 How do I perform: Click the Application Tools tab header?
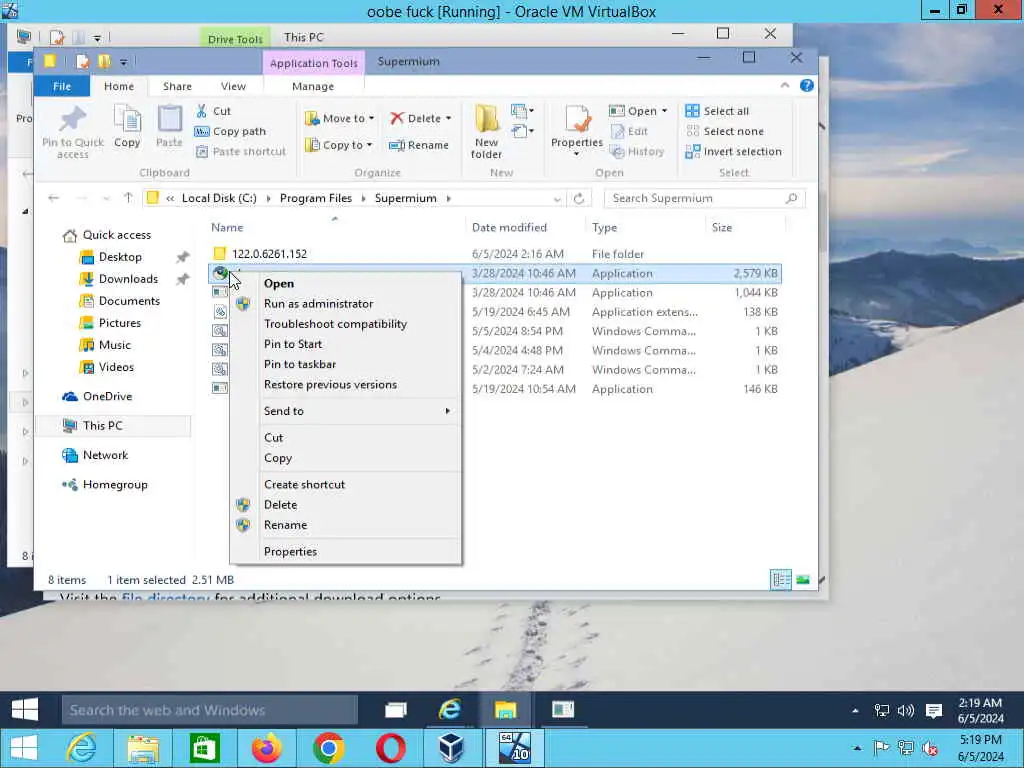[313, 63]
